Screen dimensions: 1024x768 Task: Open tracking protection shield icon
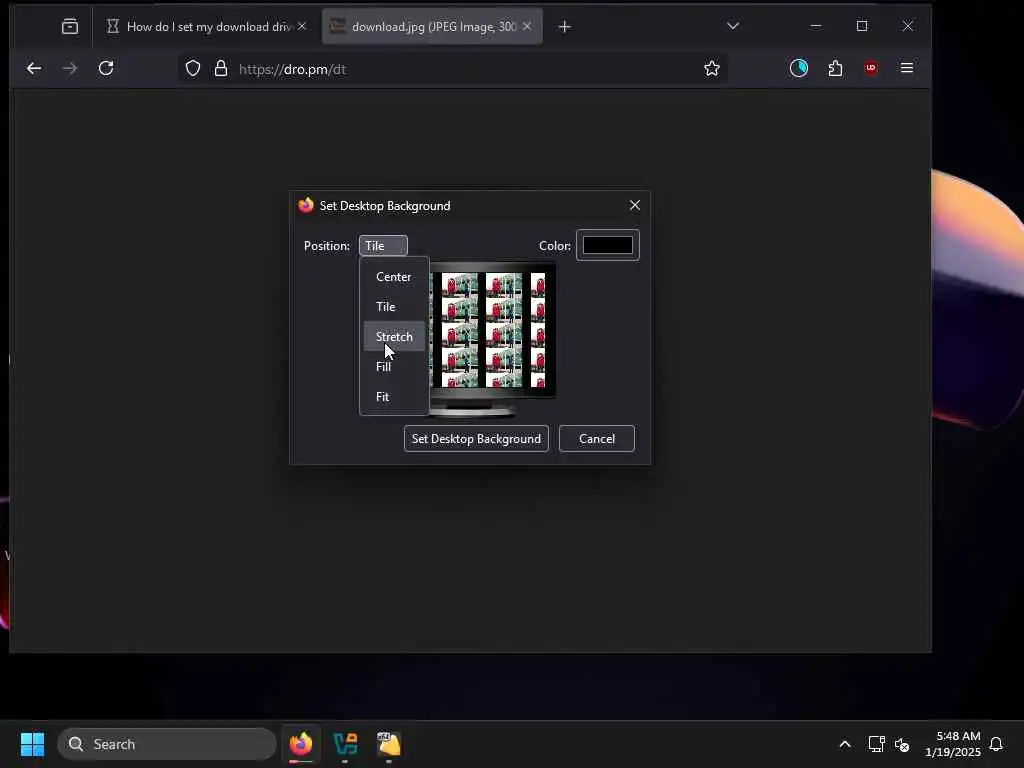[x=193, y=69]
